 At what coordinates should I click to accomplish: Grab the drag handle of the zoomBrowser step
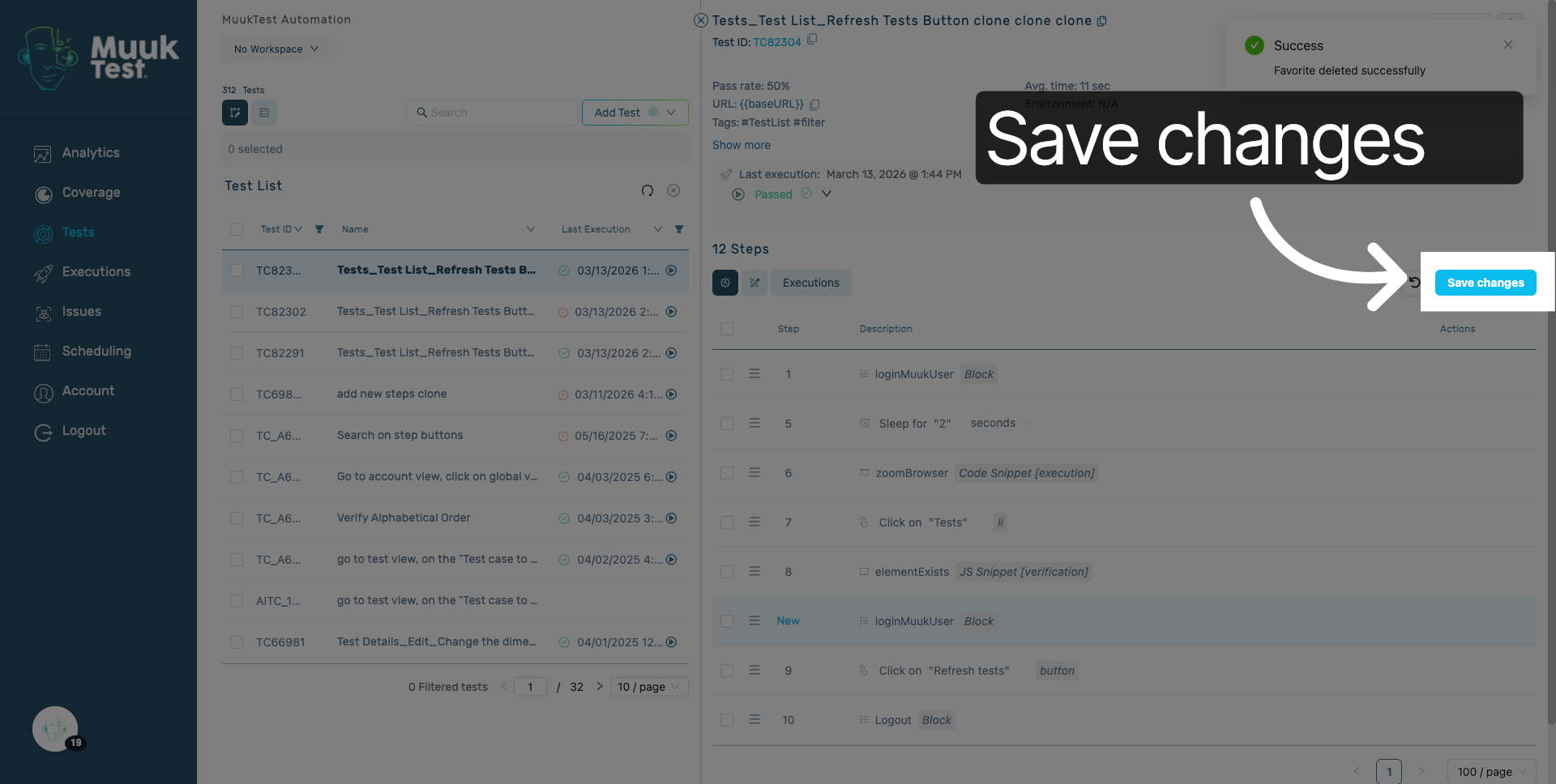tap(754, 473)
